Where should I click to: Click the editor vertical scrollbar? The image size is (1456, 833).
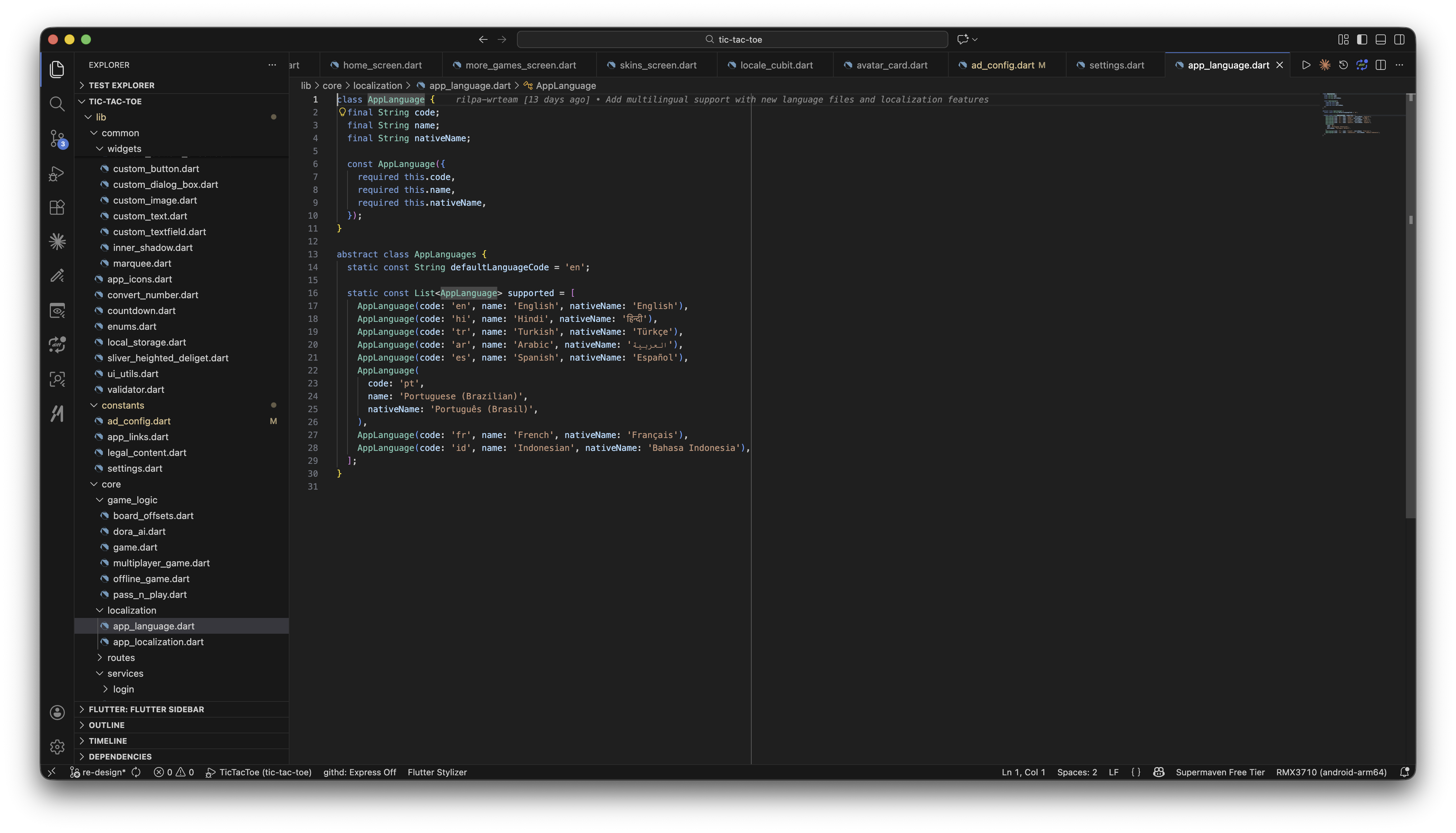(1411, 306)
